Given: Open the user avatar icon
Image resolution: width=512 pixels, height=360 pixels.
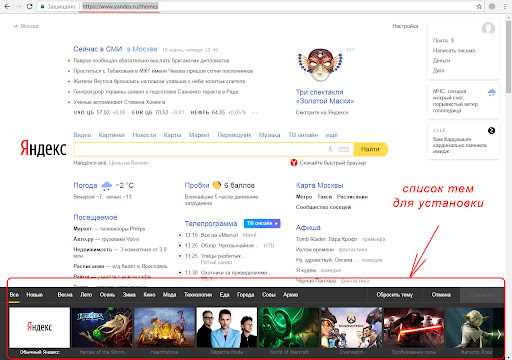Looking at the screenshot, I should click(488, 29).
